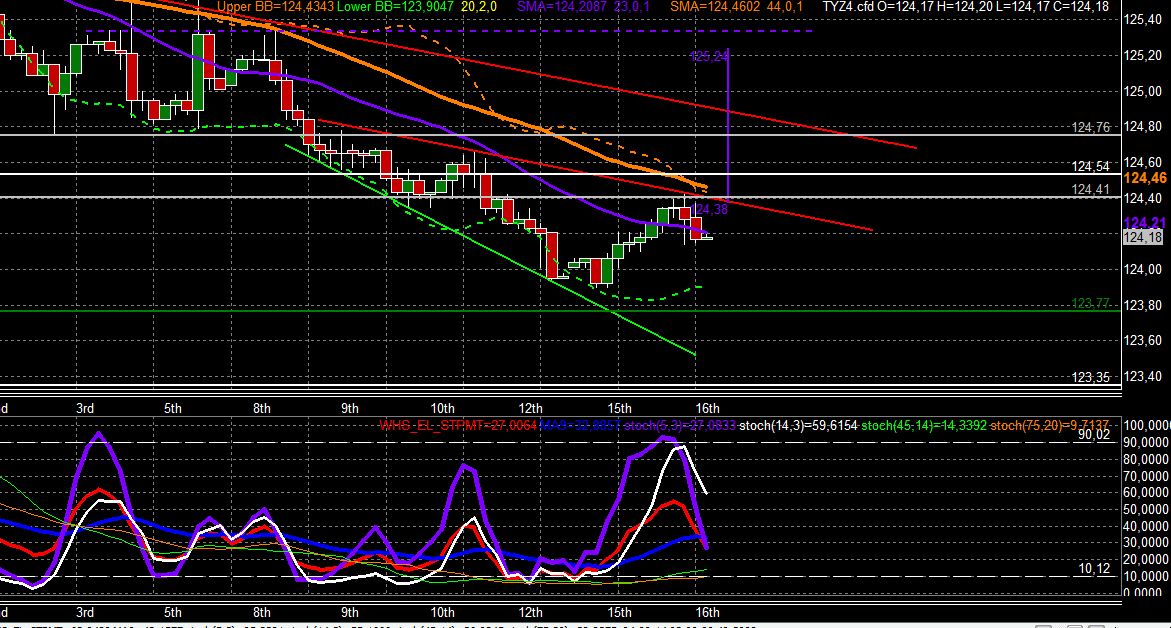Click 15th on the stochastic panel date axis
Viewport: 1171px width, 628px height.
[x=619, y=612]
